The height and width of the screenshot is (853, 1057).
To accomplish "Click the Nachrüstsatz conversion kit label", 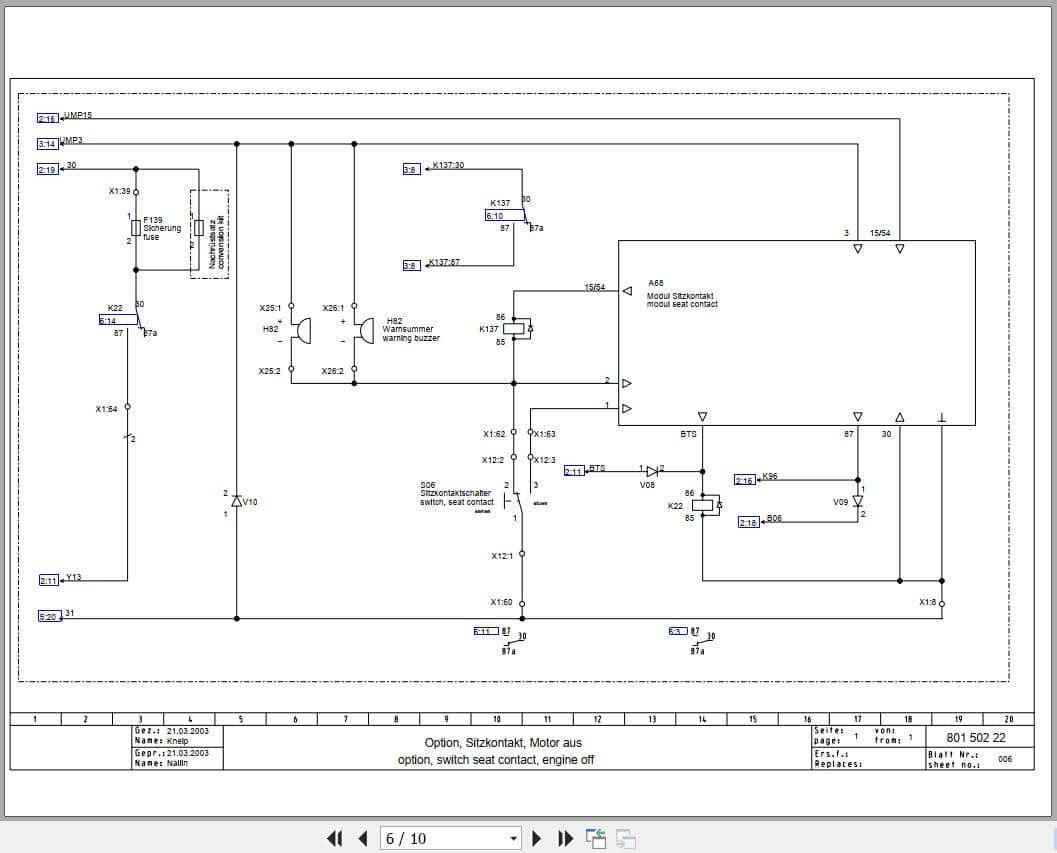I will click(x=216, y=242).
